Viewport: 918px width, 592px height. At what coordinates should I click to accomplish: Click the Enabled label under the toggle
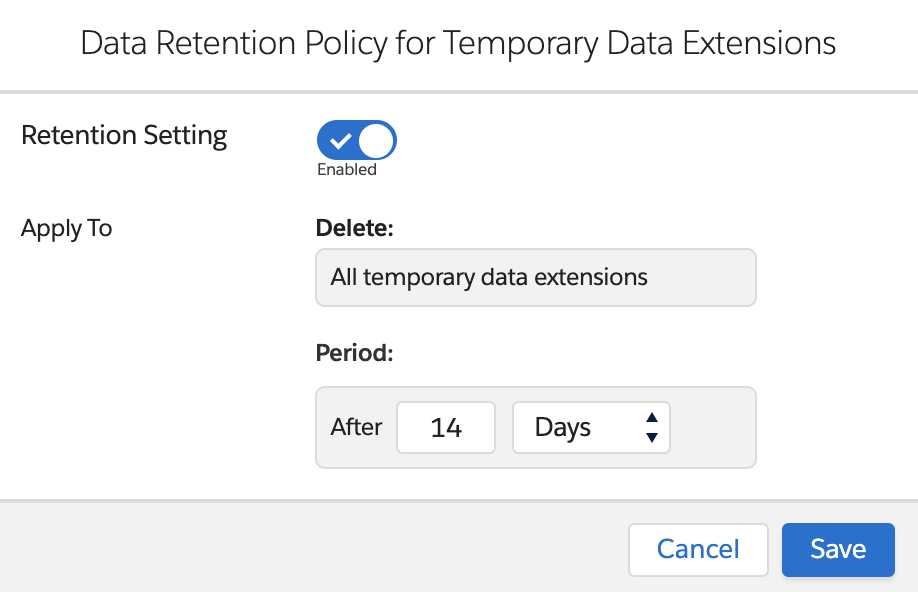(x=347, y=170)
